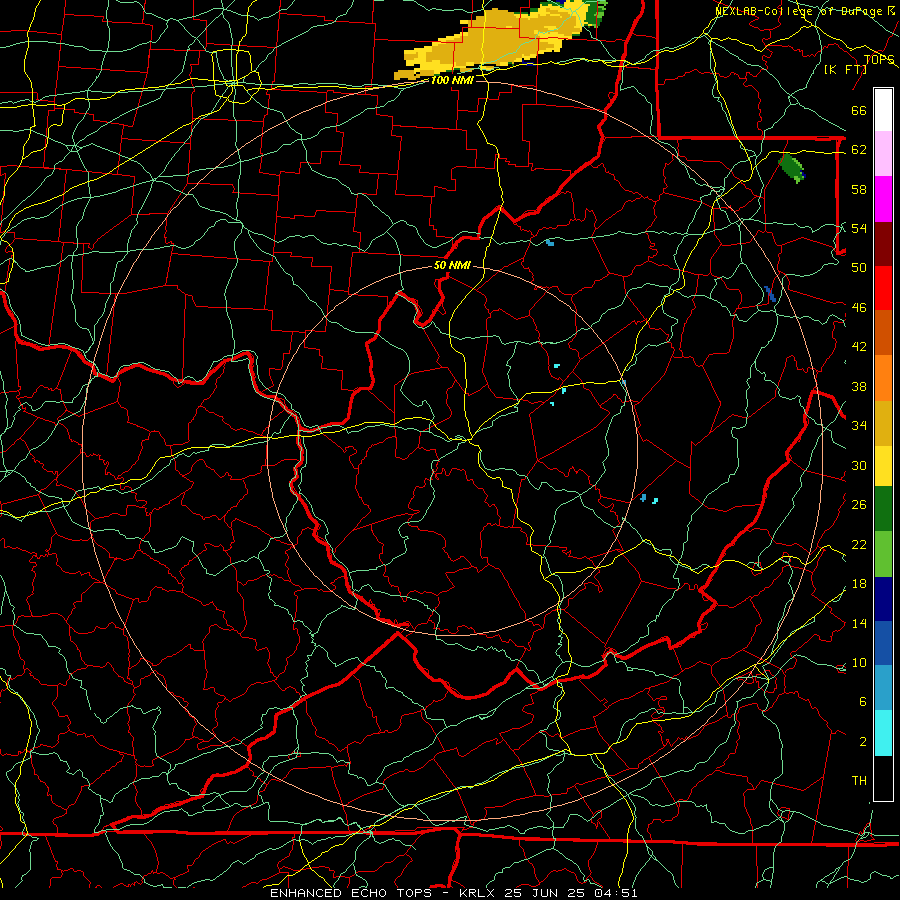
Task: Click the orange swatch beside 38
Action: point(883,378)
